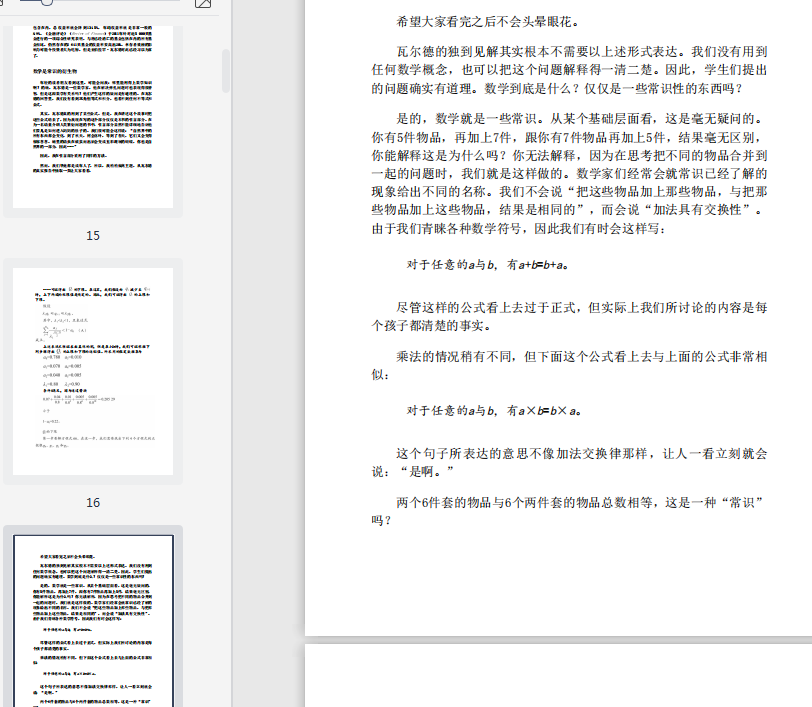Click the enlarge thumbnails icon
The width and height of the screenshot is (812, 707).
203,3
